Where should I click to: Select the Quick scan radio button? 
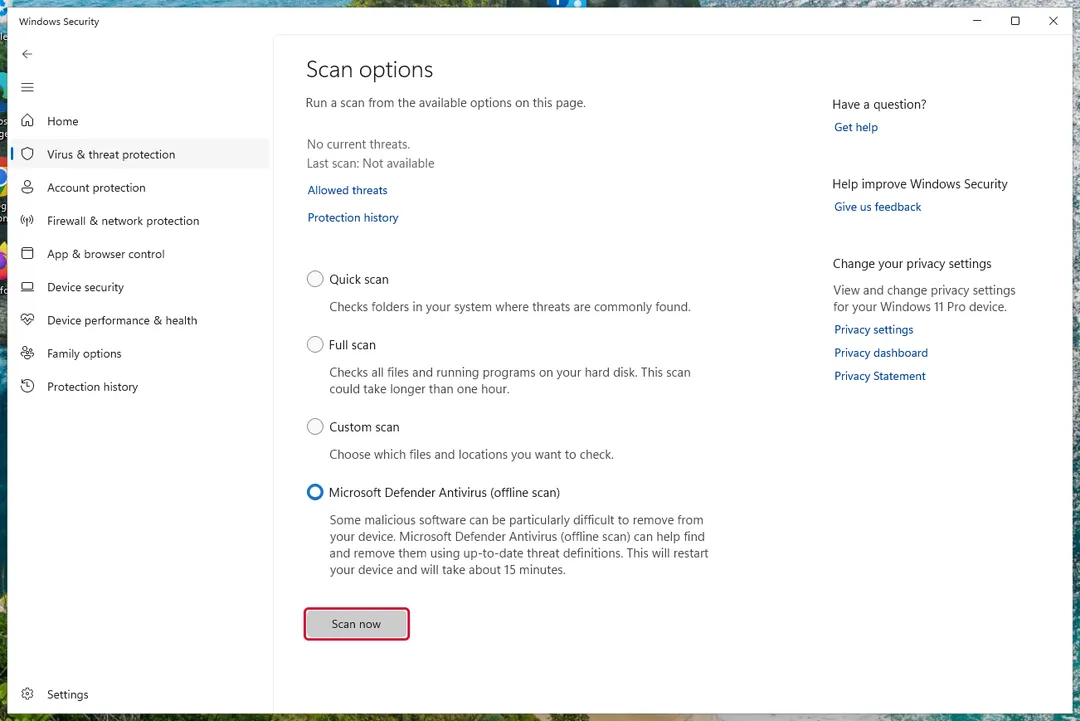315,279
